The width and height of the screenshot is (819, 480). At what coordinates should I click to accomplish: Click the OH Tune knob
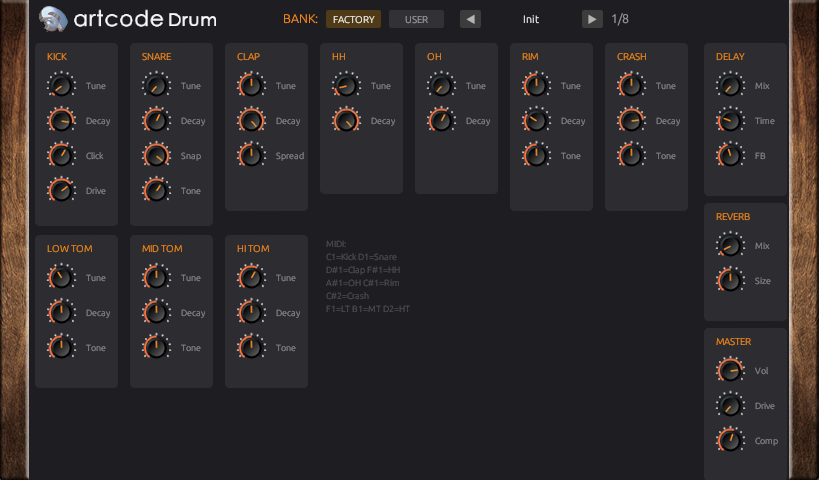(x=441, y=86)
